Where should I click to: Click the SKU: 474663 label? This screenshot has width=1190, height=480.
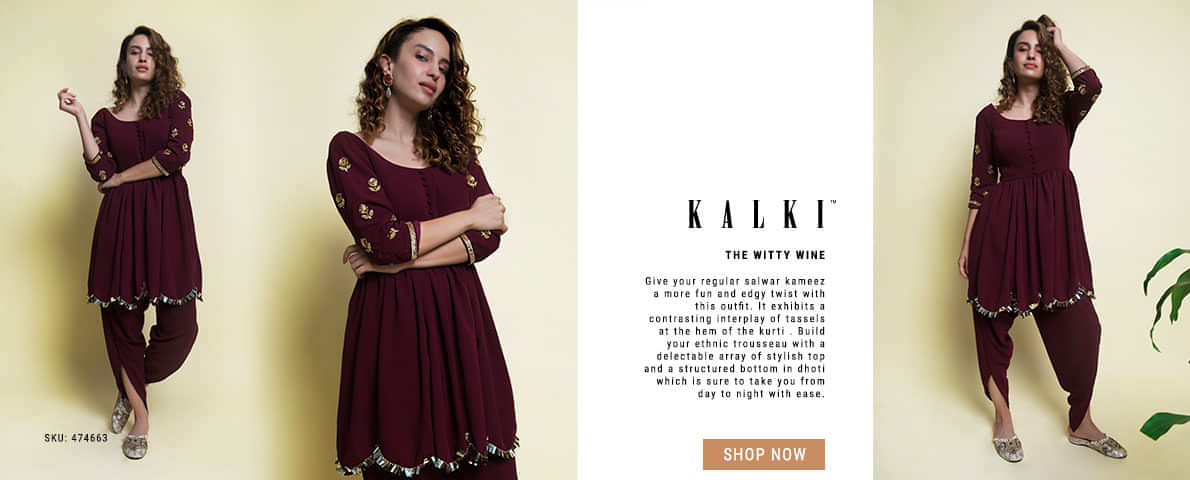[x=76, y=438]
